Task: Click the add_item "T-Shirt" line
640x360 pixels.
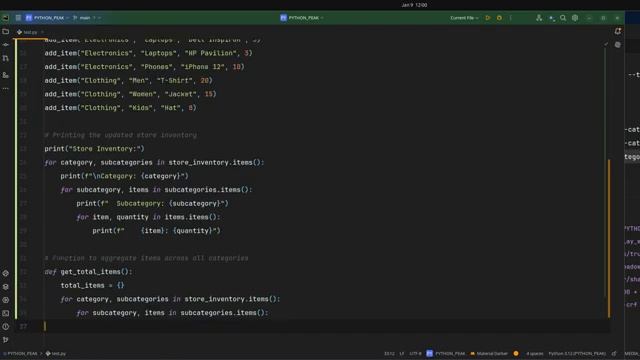Action: 128,81
